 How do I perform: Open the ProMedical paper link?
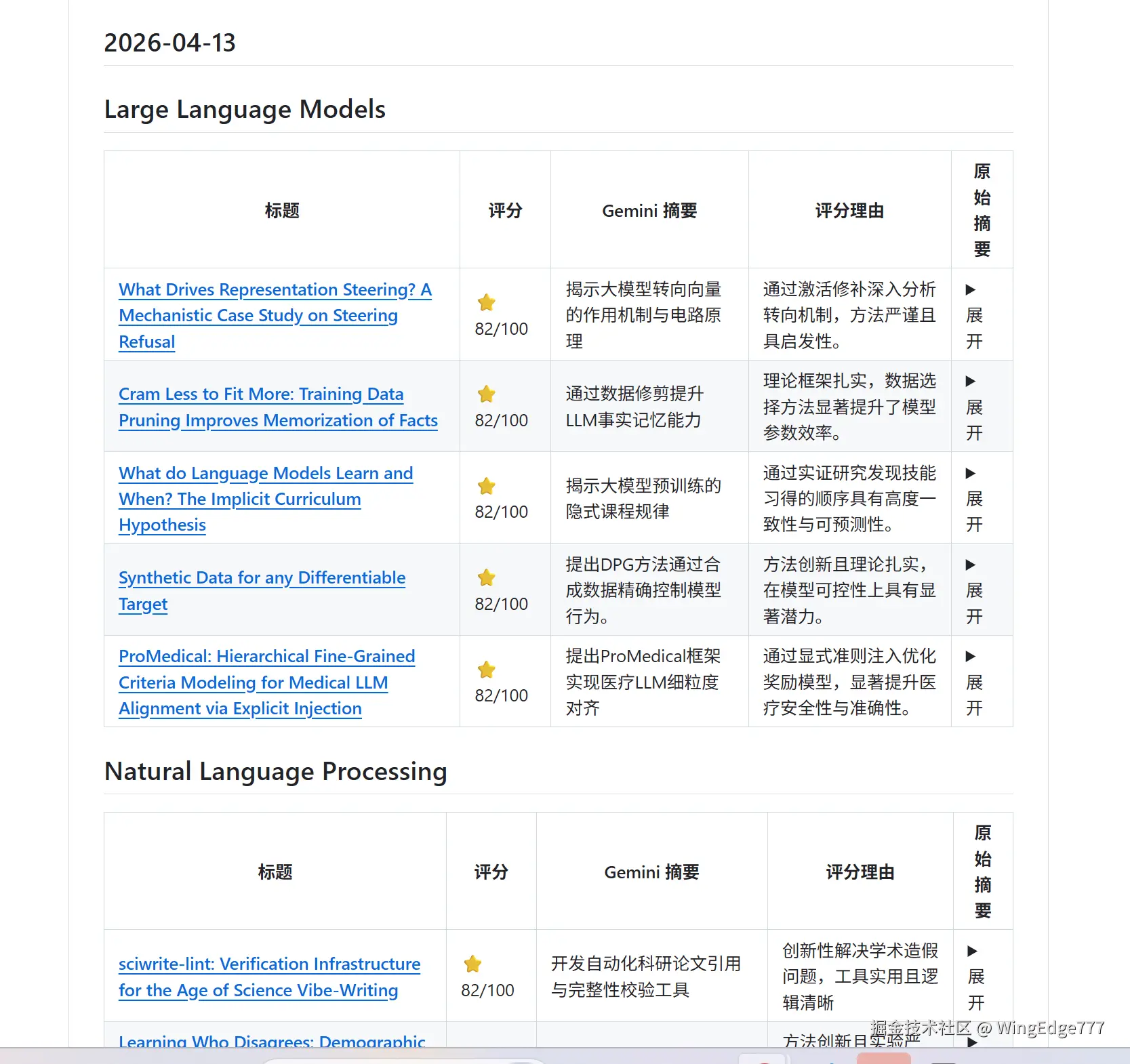[267, 682]
